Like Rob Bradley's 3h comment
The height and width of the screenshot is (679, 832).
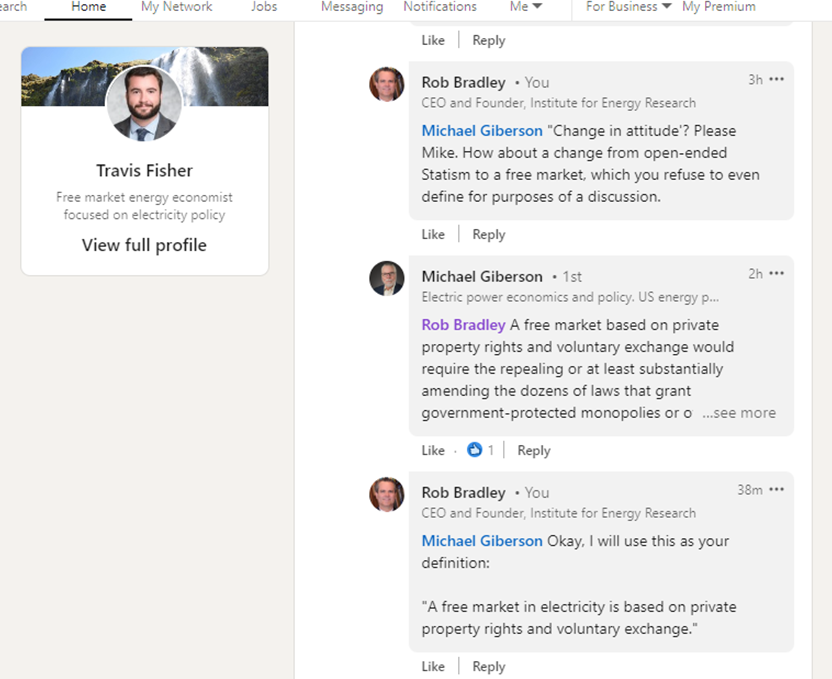pyautogui.click(x=433, y=234)
